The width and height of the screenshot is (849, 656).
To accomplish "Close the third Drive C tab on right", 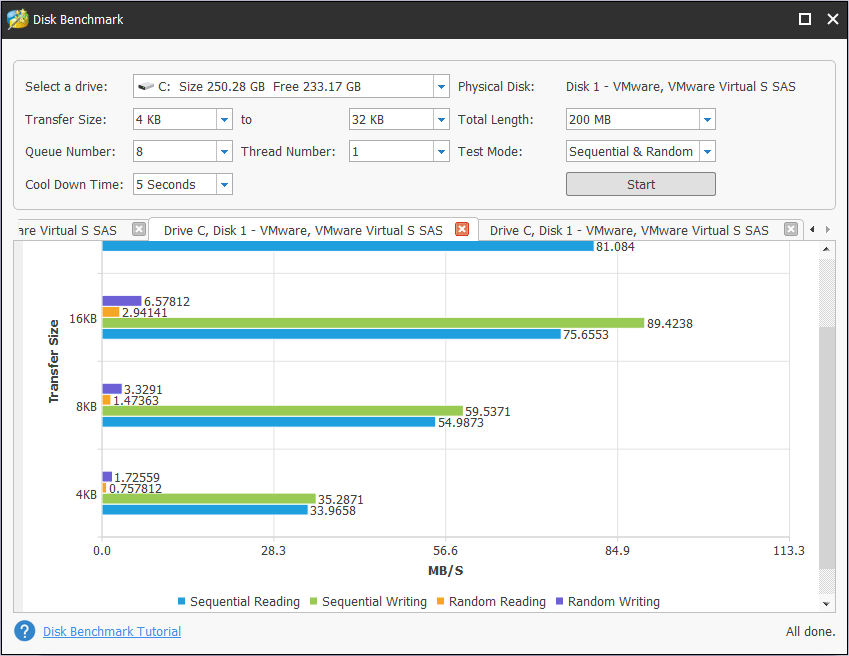I will coord(791,230).
